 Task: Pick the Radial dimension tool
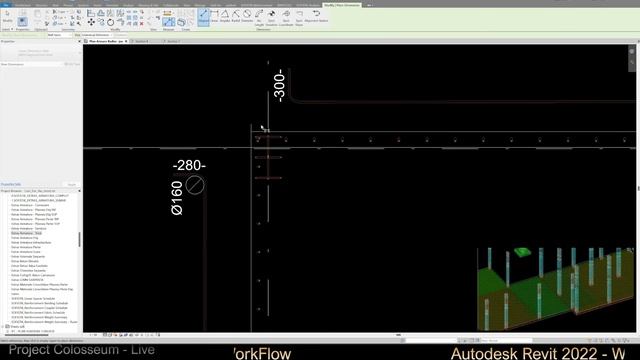click(236, 16)
